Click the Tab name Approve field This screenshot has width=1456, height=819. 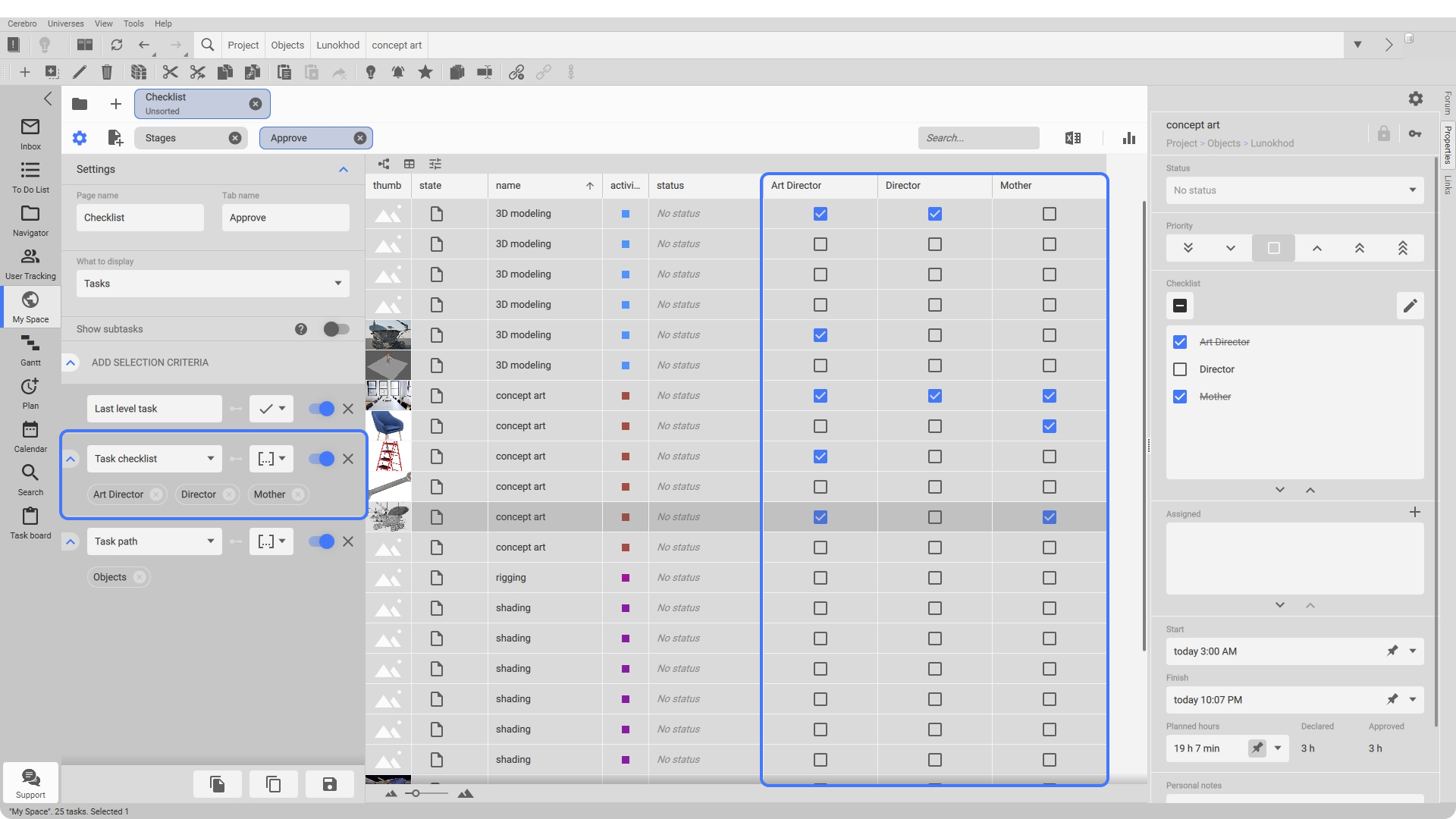pos(286,218)
